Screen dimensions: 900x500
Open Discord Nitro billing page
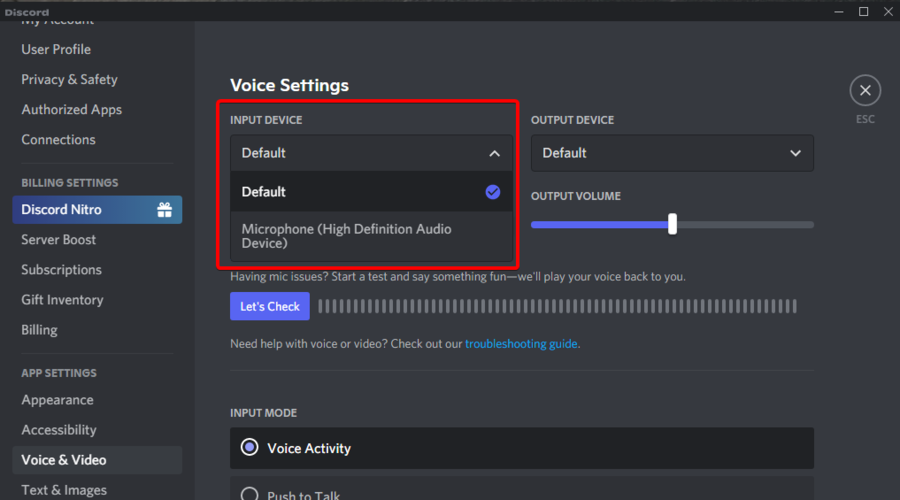[x=97, y=210]
